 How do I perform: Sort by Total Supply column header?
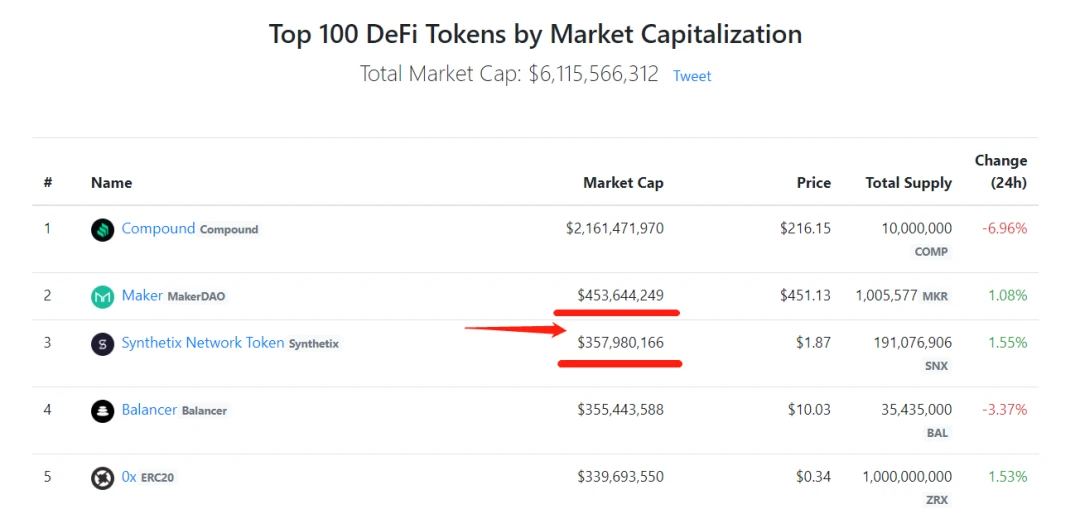tap(908, 183)
